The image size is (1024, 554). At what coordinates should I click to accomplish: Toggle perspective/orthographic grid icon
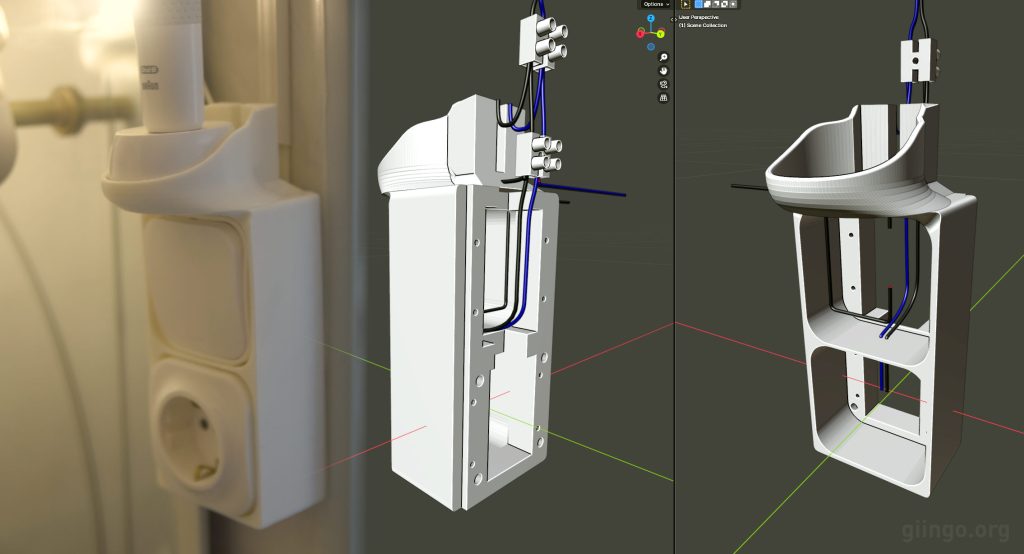click(663, 98)
